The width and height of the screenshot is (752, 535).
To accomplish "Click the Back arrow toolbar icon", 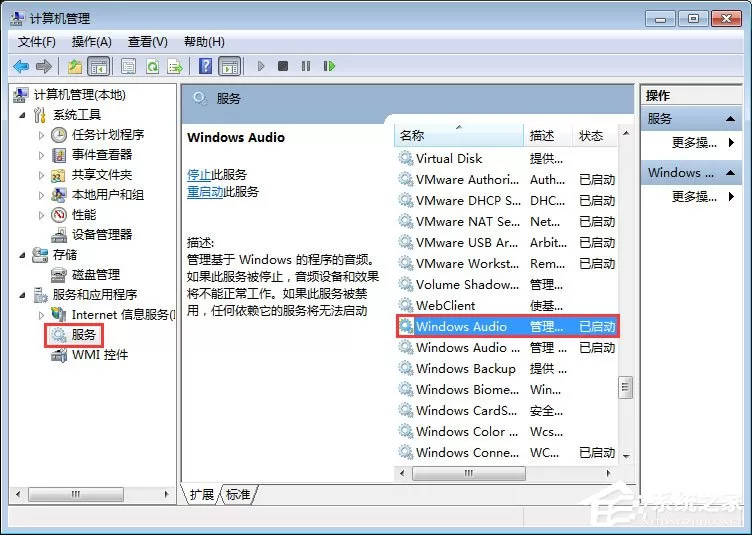I will pos(21,66).
